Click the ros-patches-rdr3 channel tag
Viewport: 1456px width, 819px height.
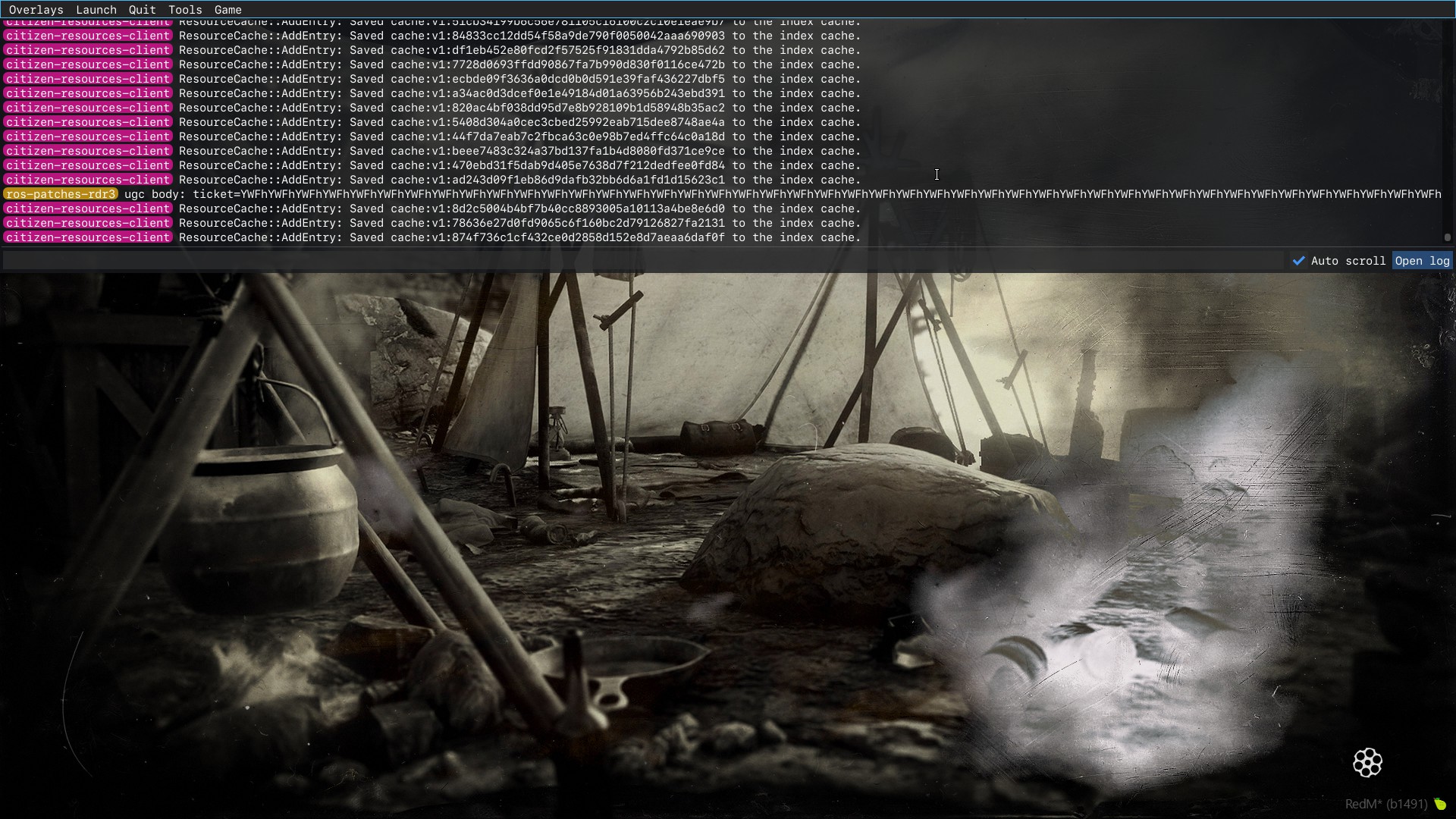(x=61, y=194)
